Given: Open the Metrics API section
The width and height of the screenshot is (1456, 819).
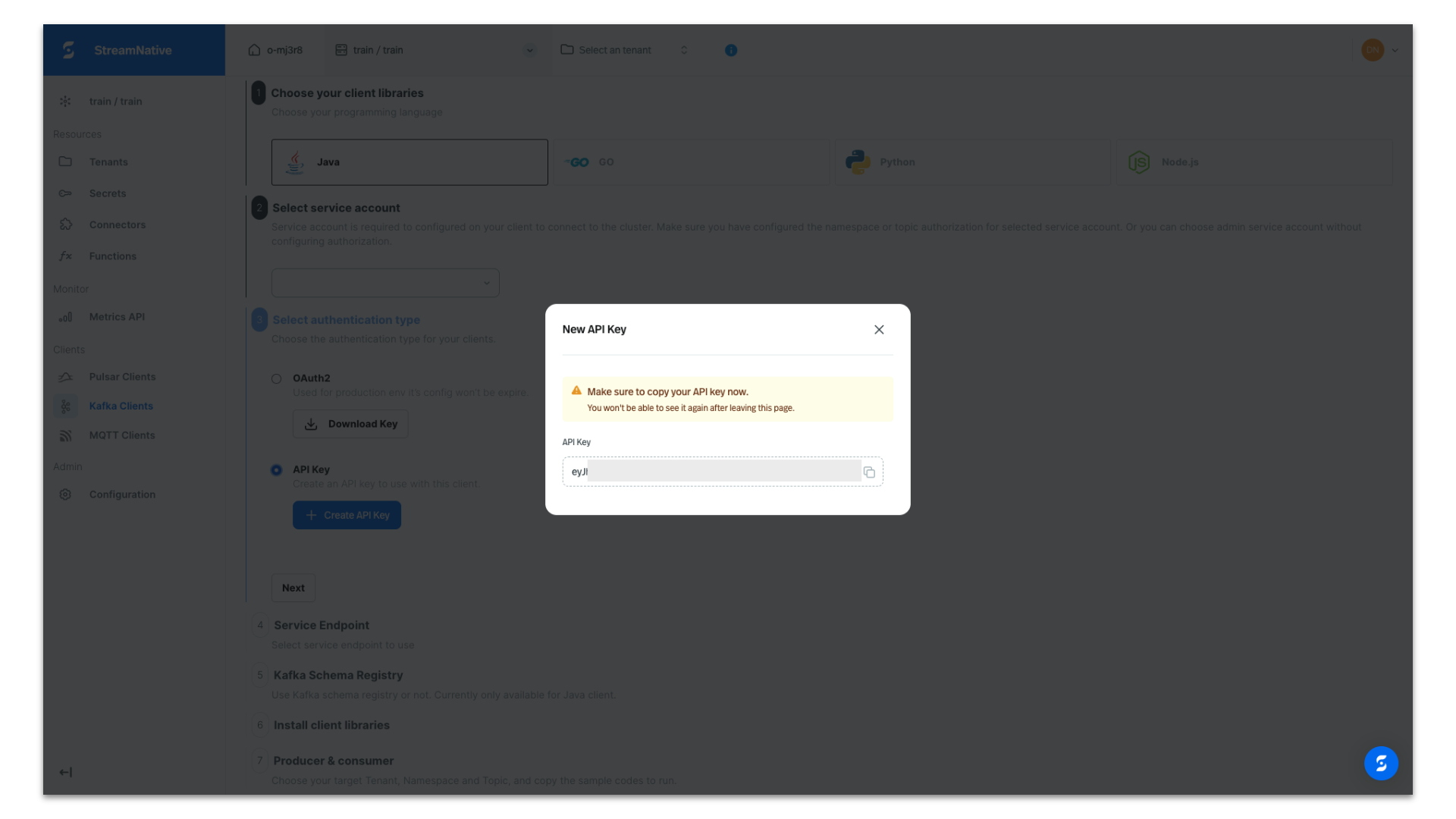Looking at the screenshot, I should click(x=117, y=316).
